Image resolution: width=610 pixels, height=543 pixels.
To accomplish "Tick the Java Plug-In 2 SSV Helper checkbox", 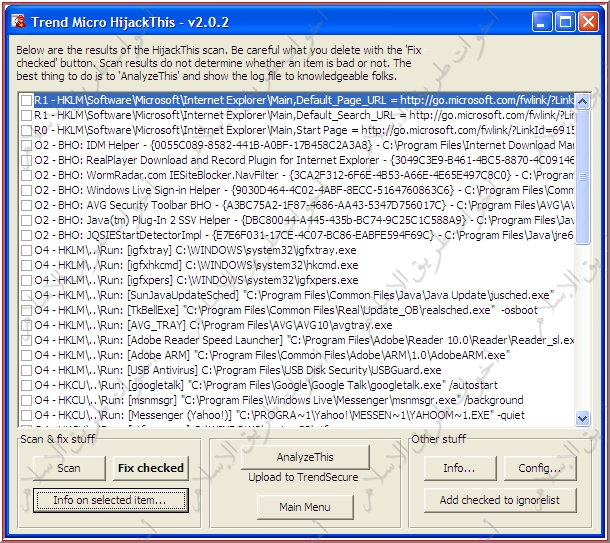I will click(26, 220).
